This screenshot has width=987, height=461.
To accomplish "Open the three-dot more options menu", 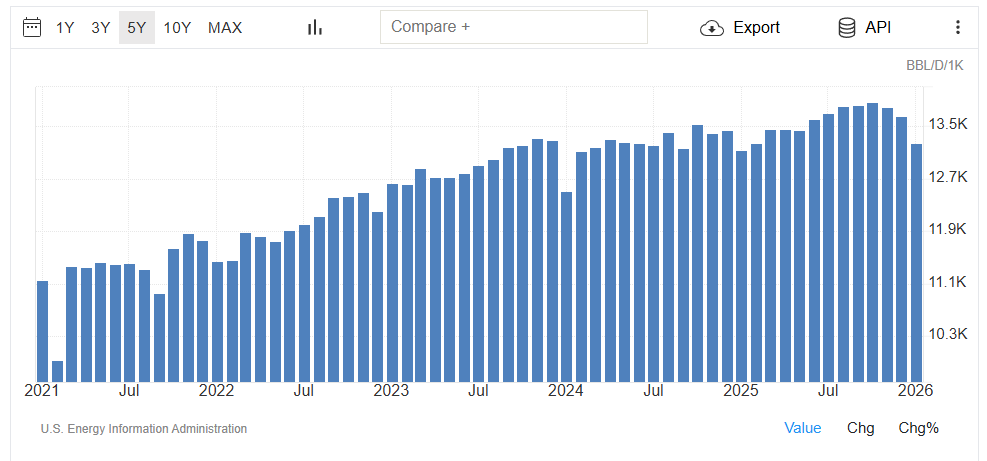I will (x=957, y=28).
